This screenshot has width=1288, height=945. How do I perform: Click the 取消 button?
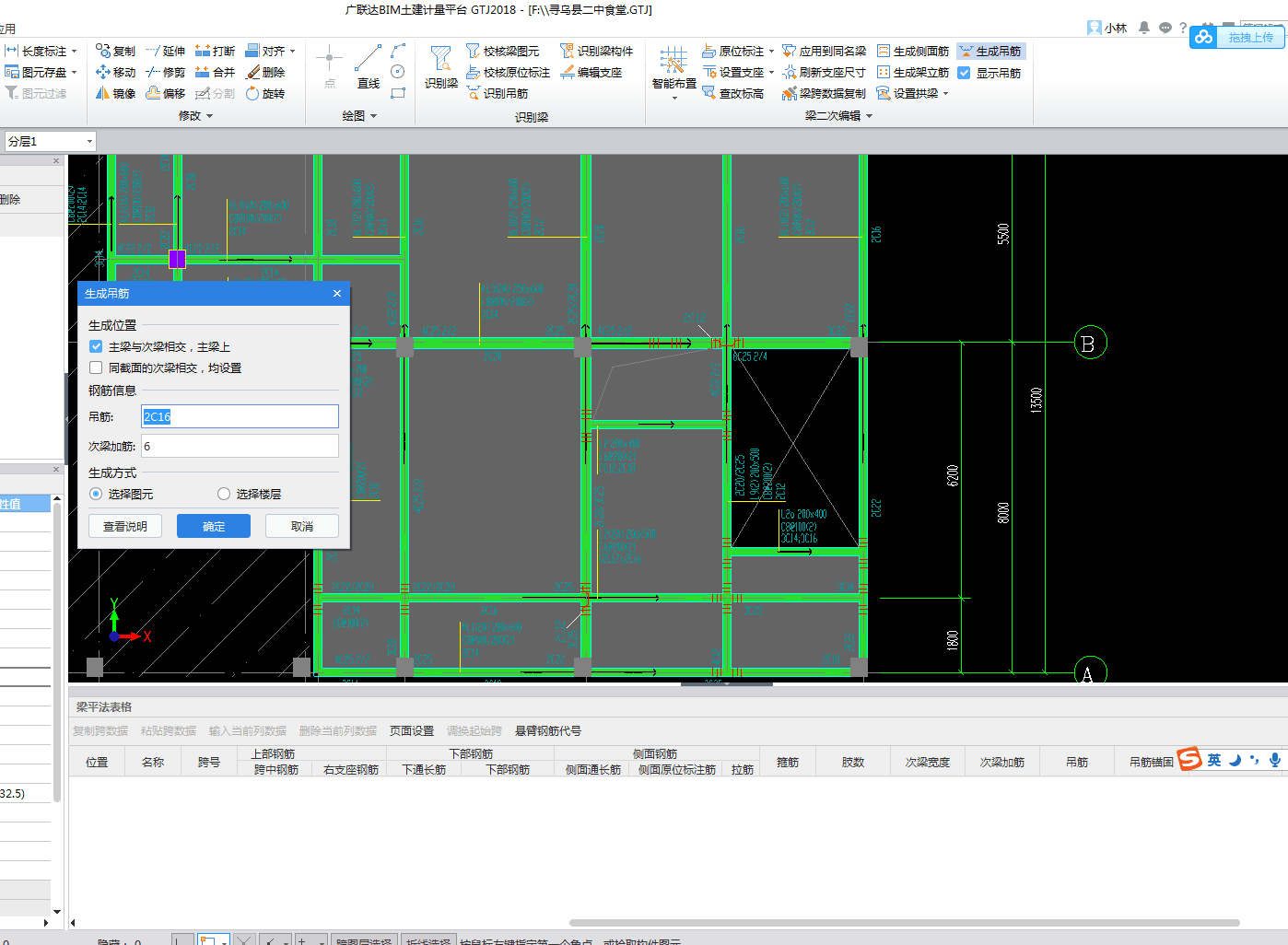point(302,526)
